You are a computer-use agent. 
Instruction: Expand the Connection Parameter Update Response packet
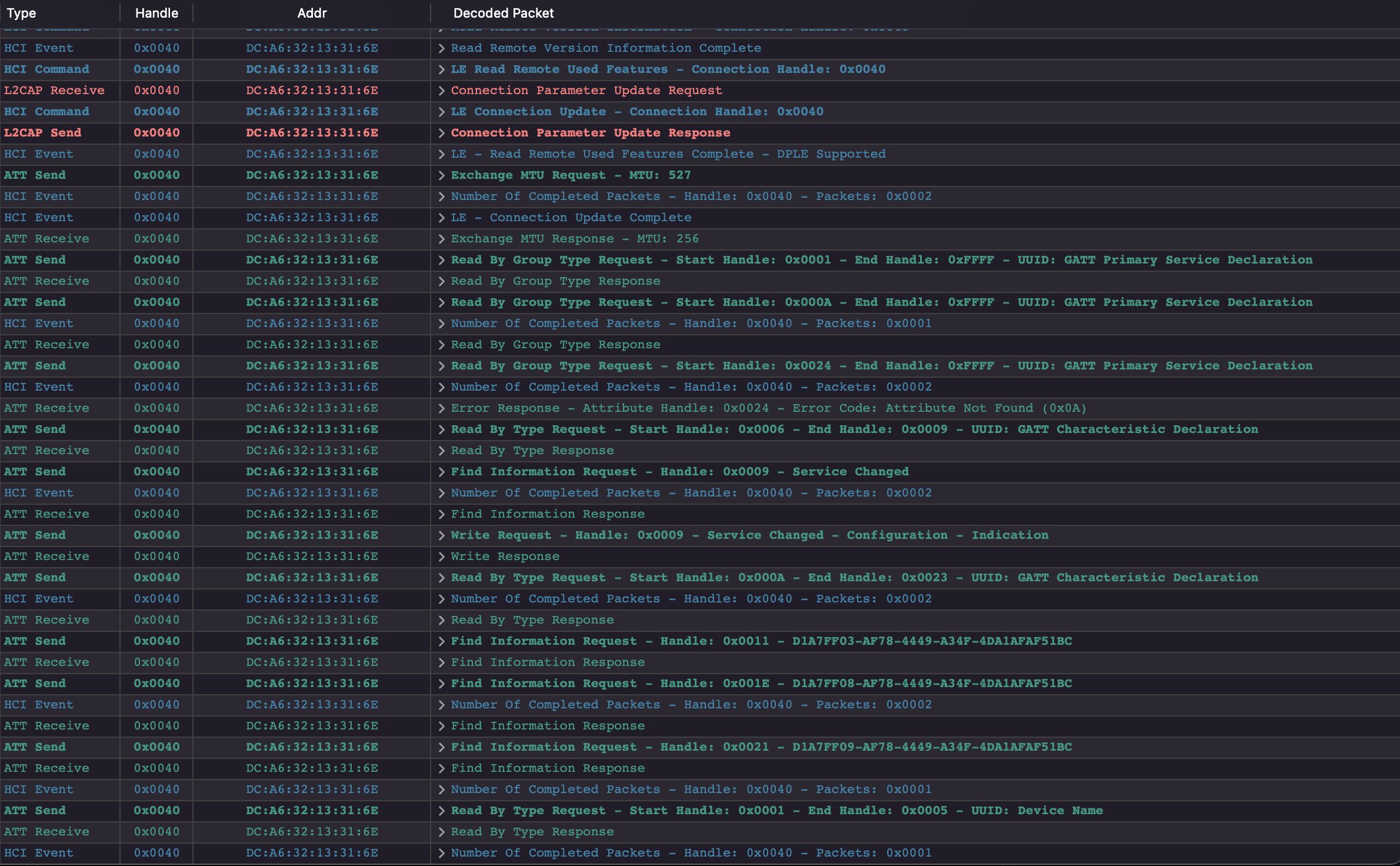tap(440, 132)
